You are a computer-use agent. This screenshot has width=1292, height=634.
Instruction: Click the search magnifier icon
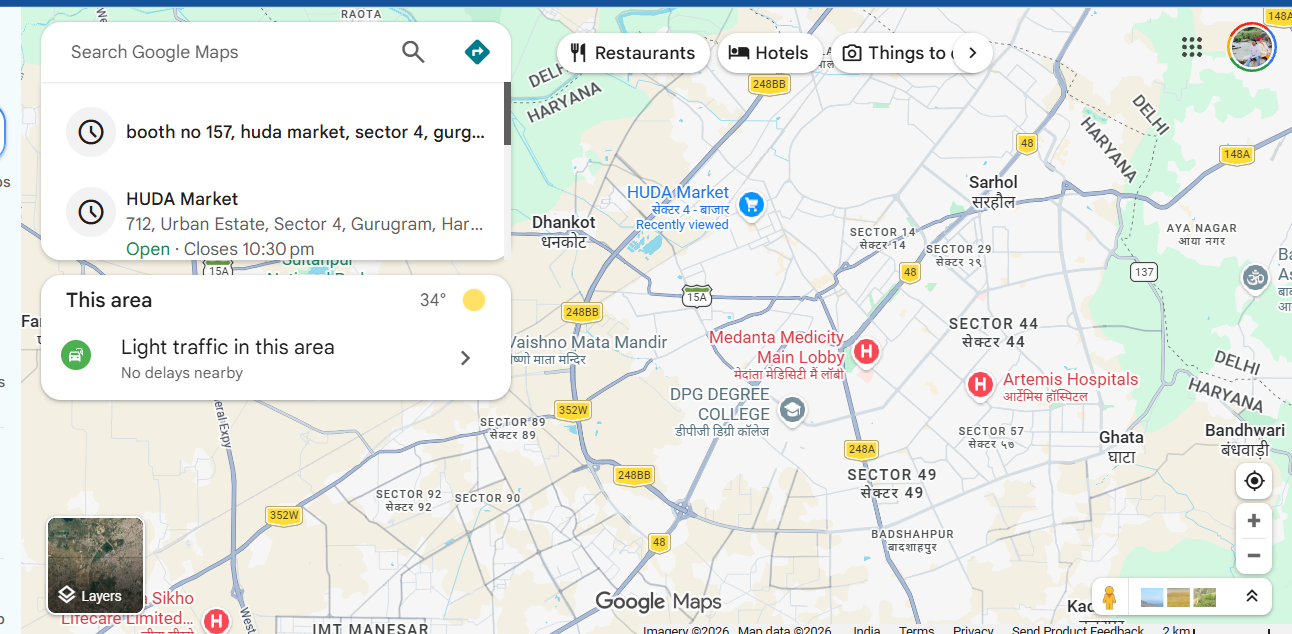click(413, 52)
